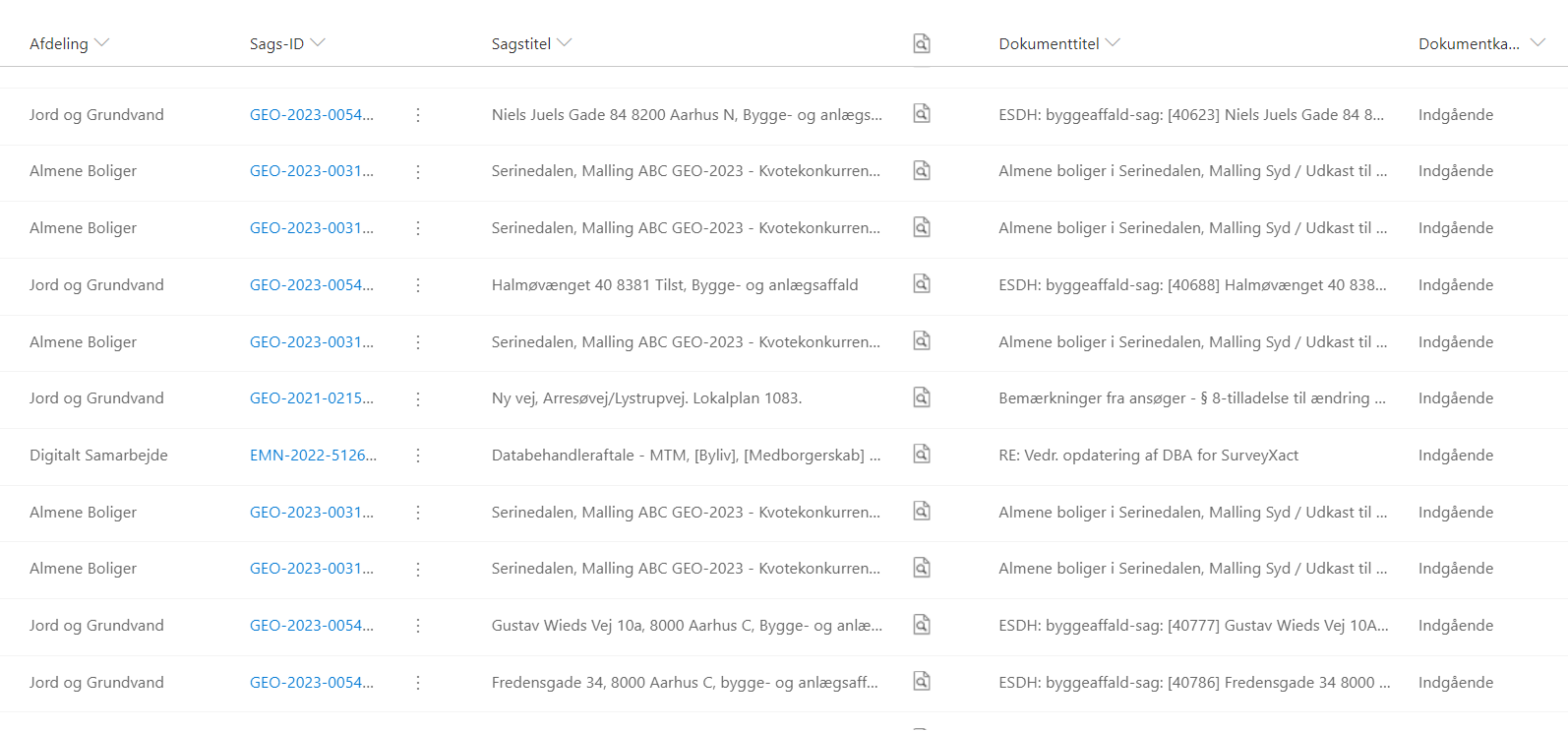This screenshot has width=1568, height=731.
Task: Open the three-dot menu for GEO-2021-0215 row
Action: [418, 398]
